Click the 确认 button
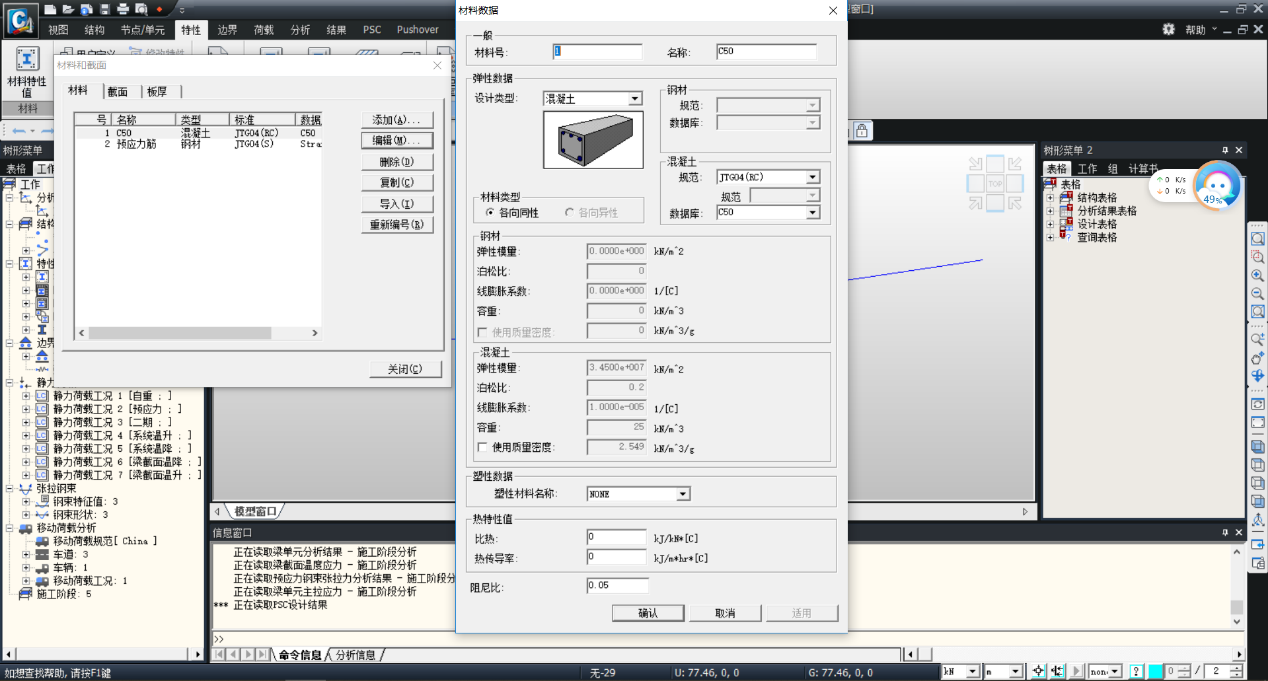Screen dimensions: 1268x681 tap(648, 613)
